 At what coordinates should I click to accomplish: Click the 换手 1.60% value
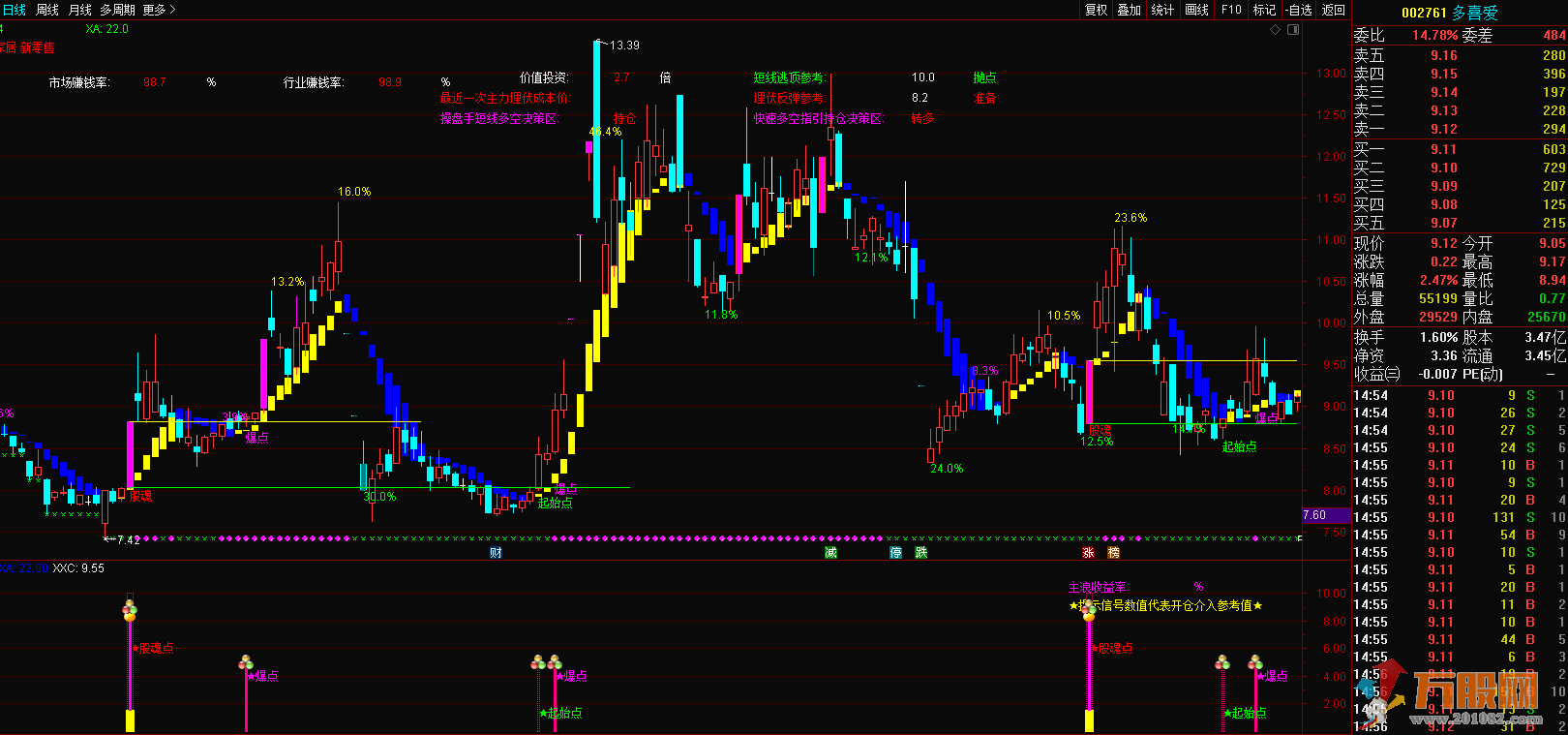click(x=1439, y=338)
